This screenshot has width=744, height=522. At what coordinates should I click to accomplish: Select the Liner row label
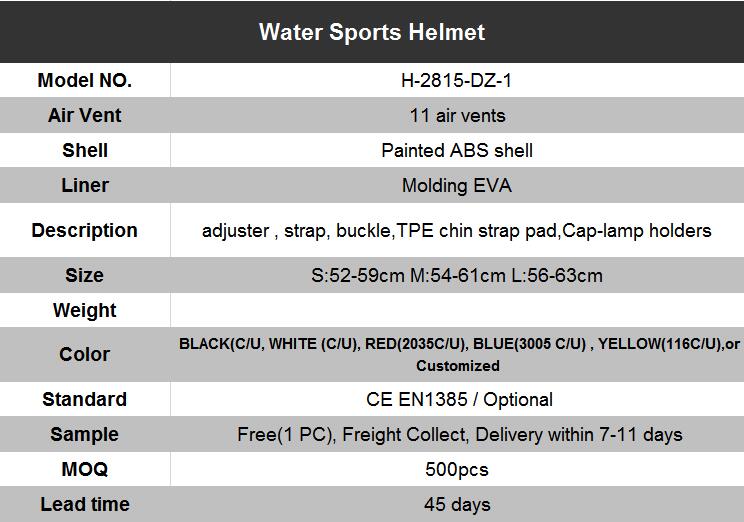point(85,185)
